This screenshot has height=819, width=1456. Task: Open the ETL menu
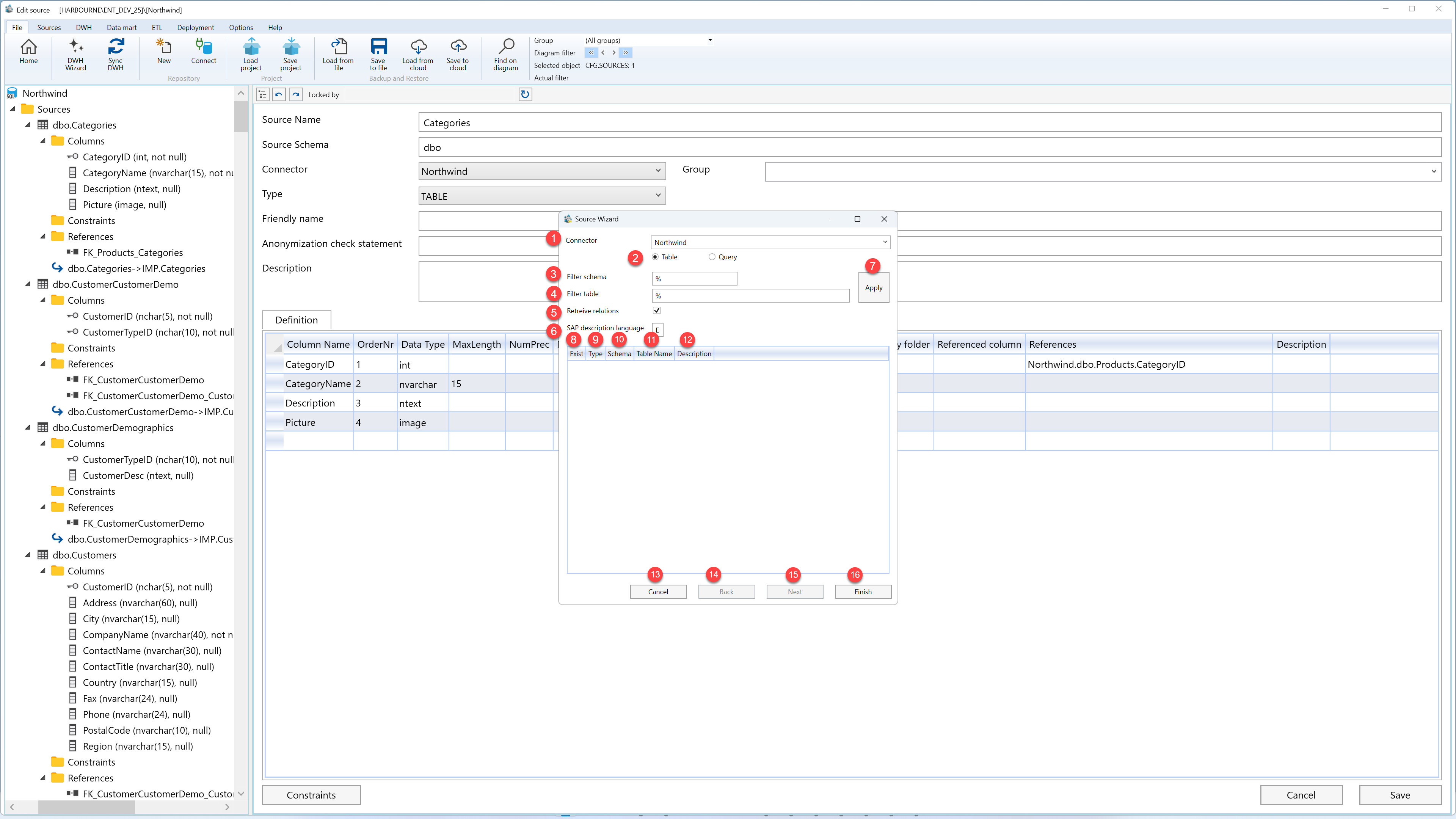point(157,27)
